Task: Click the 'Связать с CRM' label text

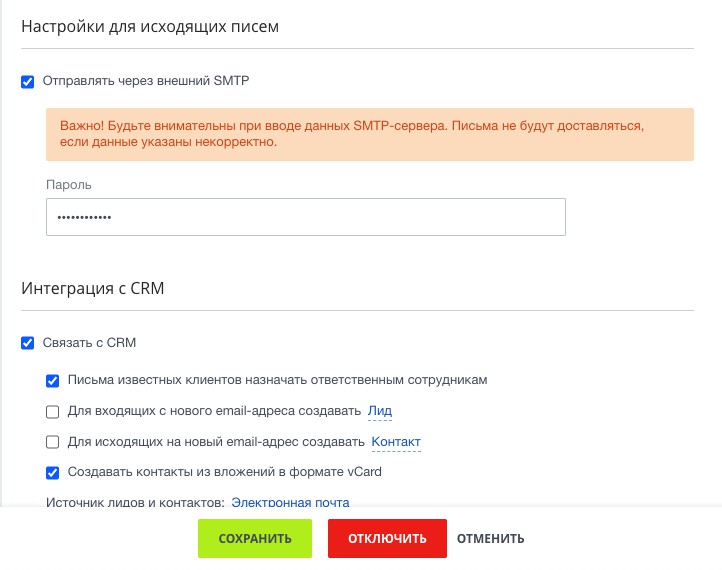Action: [89, 342]
